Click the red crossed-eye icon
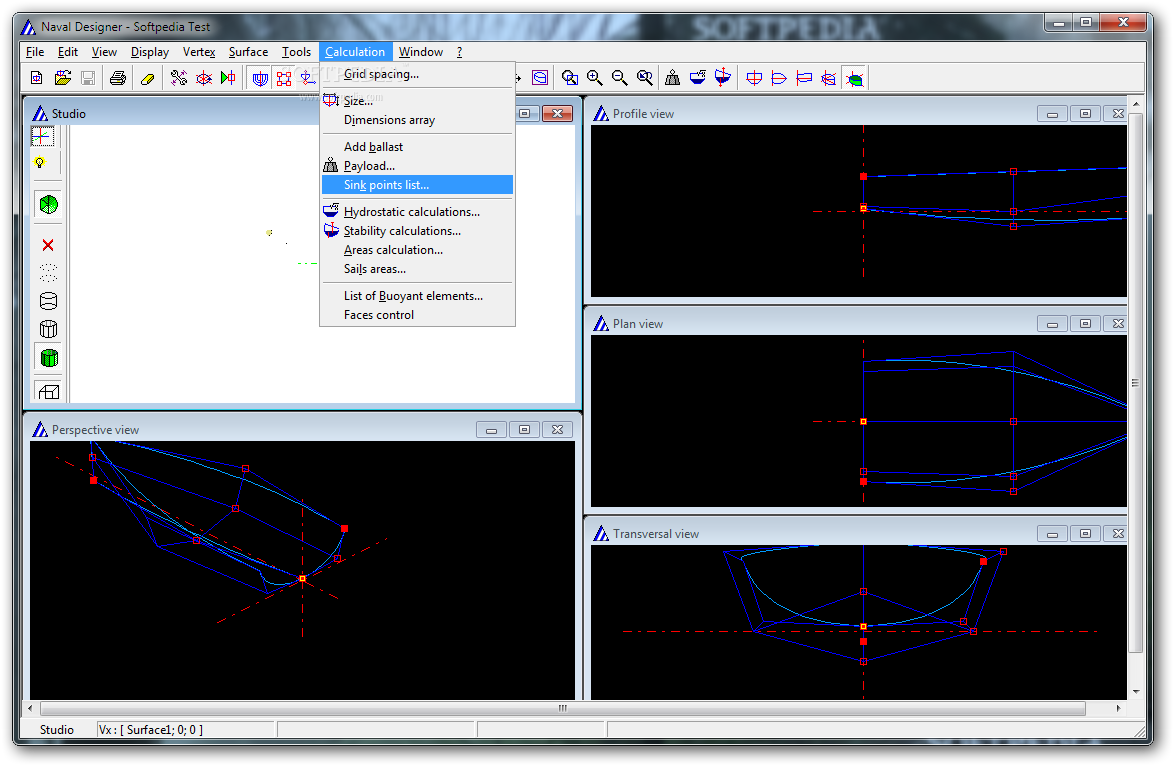Image resolution: width=1174 pixels, height=766 pixels. click(x=204, y=78)
